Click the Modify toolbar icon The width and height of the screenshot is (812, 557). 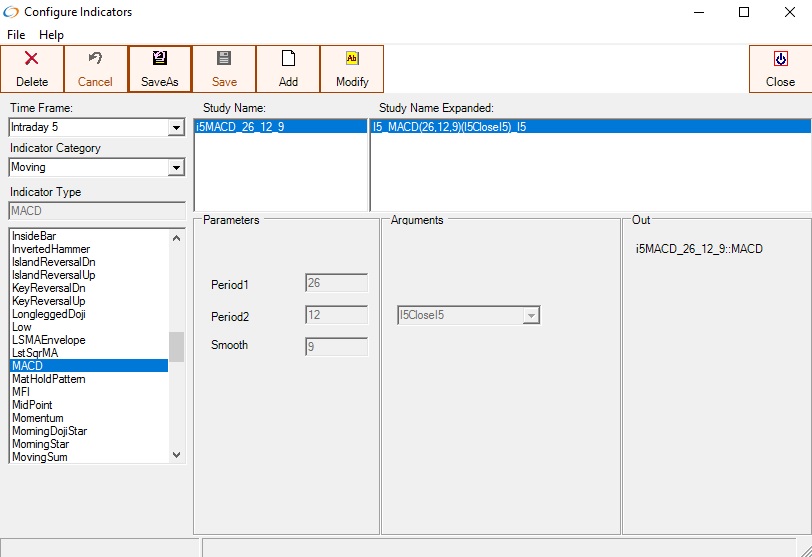(x=352, y=59)
